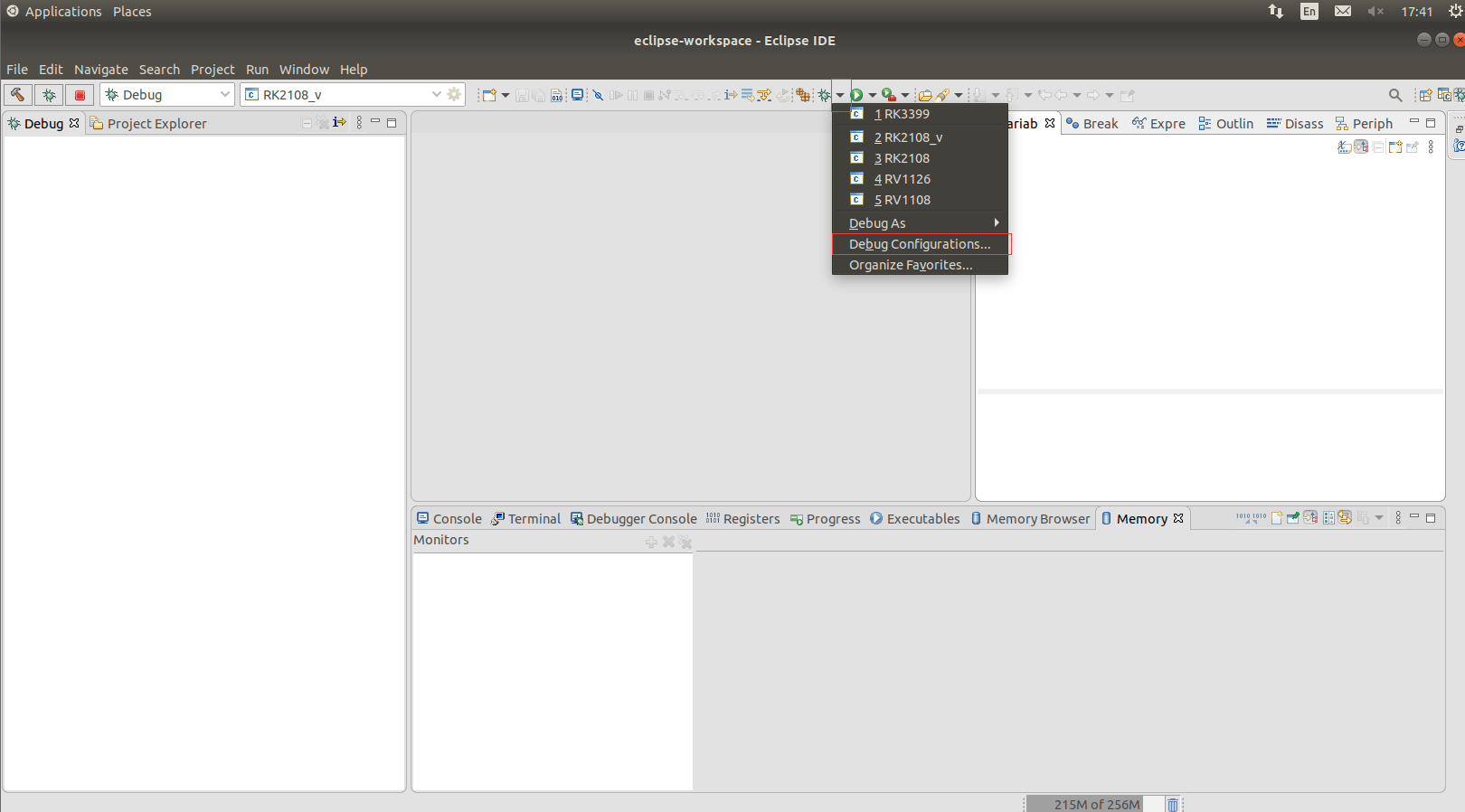Open the File menu
The image size is (1465, 812).
pyautogui.click(x=17, y=70)
